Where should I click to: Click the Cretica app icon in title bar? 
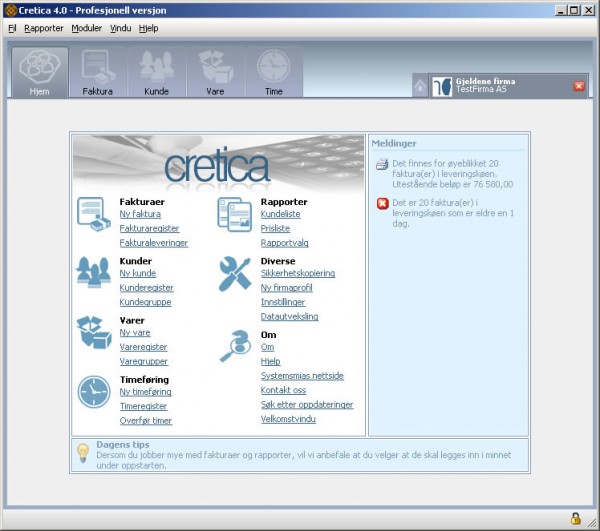(x=11, y=10)
